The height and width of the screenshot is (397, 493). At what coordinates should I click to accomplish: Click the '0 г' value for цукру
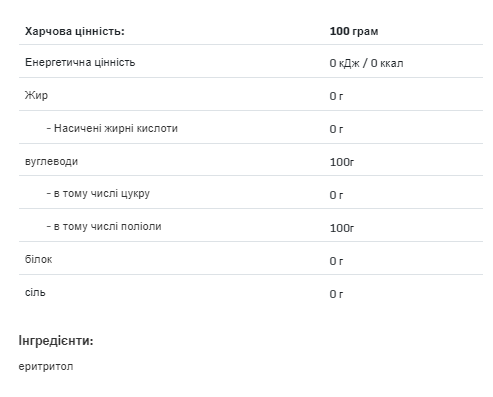pos(336,195)
